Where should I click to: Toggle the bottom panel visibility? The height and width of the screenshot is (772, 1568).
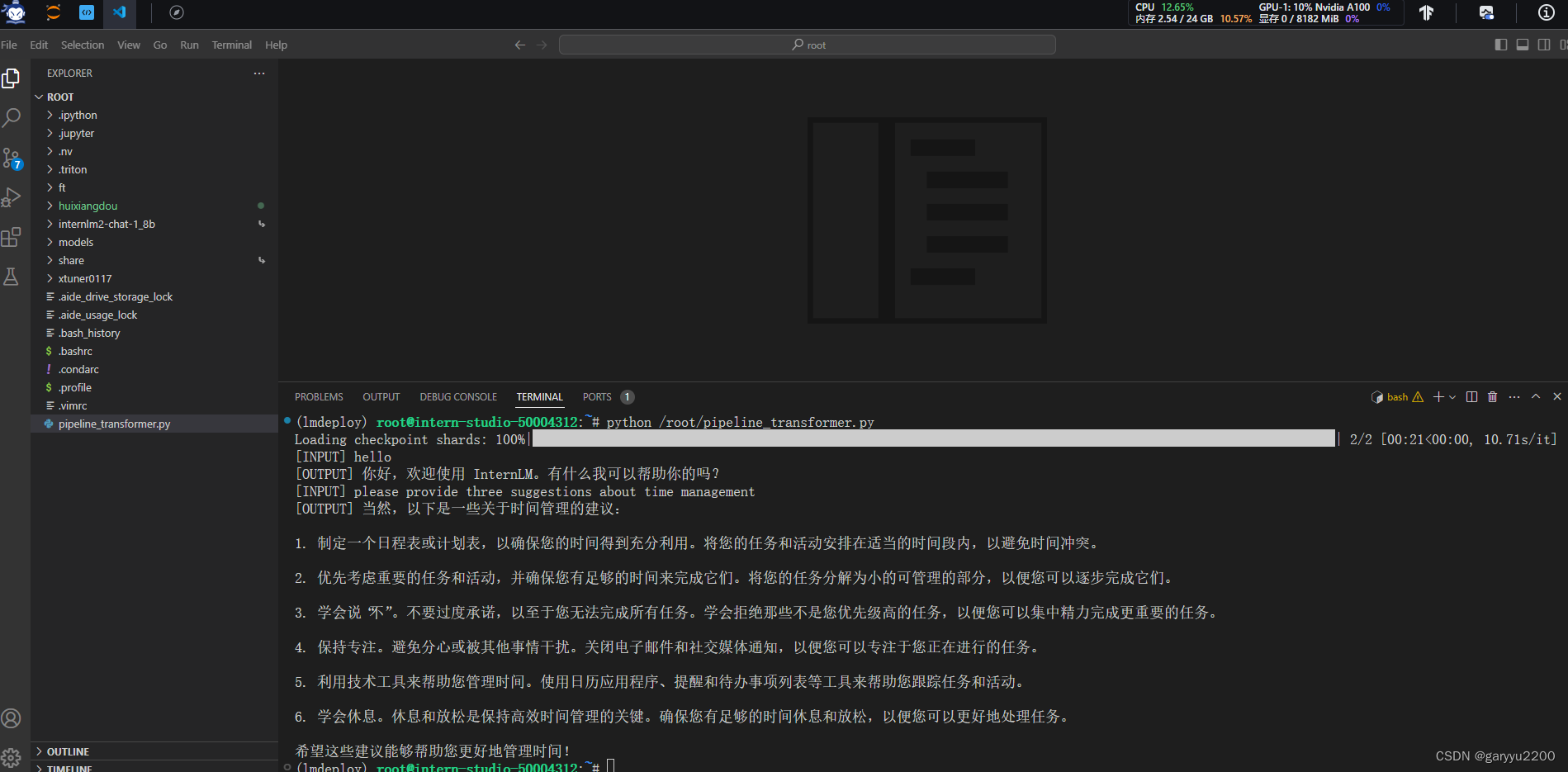click(1523, 45)
